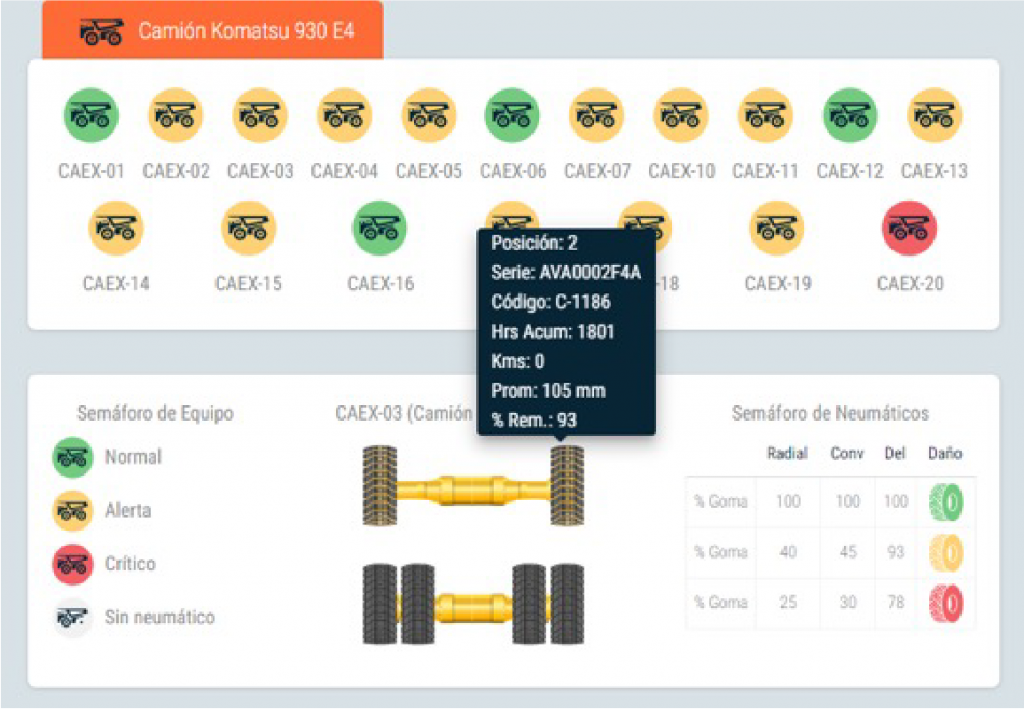This screenshot has height=709, width=1024.
Task: Select the CAEX-01 green truck icon
Action: (91, 116)
